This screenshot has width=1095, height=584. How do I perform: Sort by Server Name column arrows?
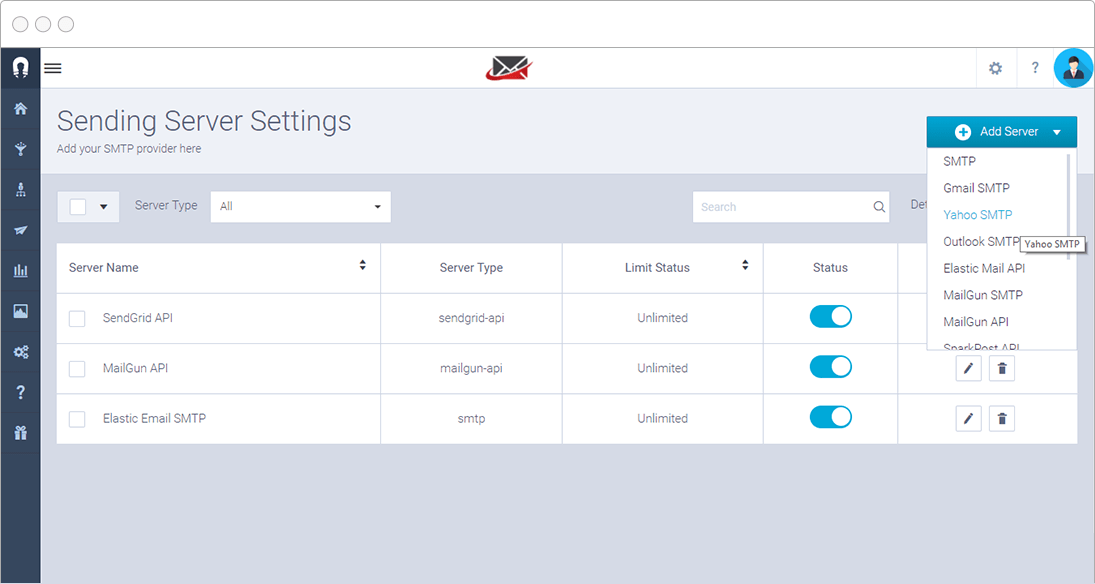click(362, 265)
